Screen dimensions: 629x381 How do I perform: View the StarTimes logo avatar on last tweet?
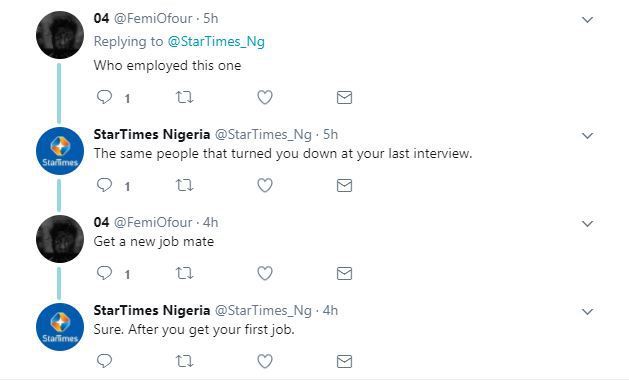tap(60, 327)
